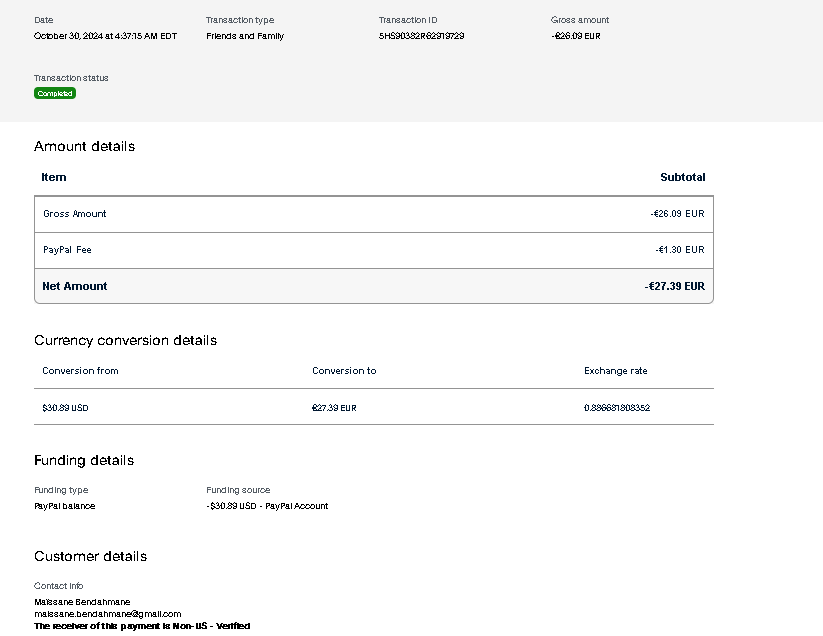Click the transaction date and time value
This screenshot has height=636, width=823.
105,36
